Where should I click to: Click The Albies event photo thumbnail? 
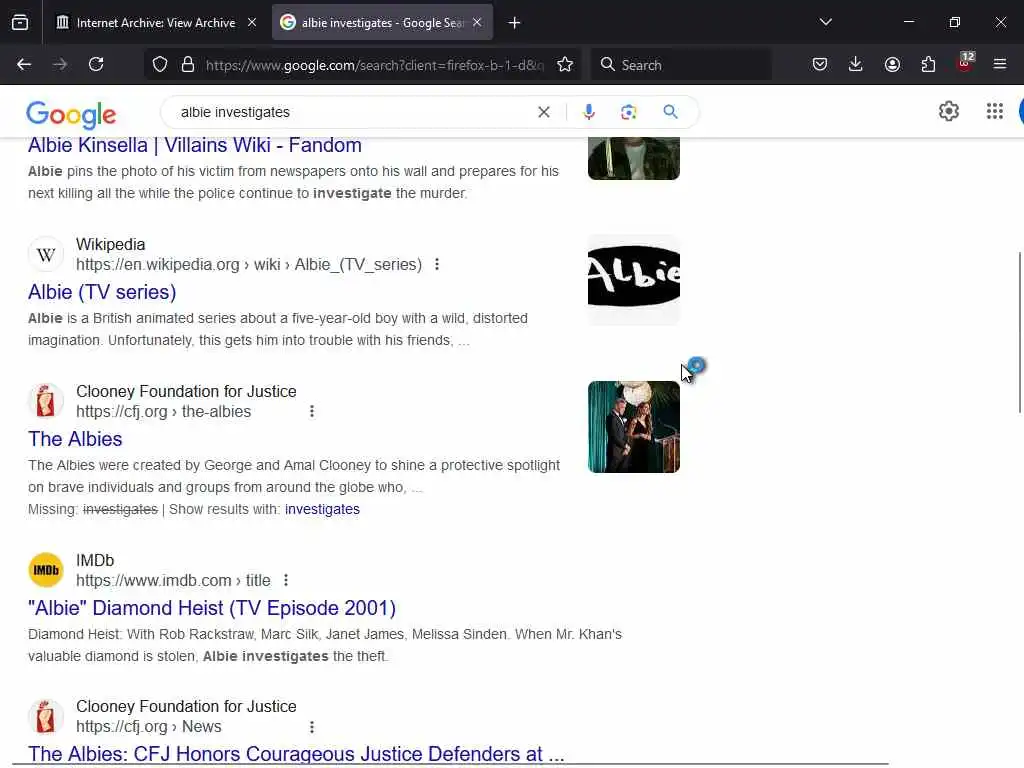pos(633,426)
